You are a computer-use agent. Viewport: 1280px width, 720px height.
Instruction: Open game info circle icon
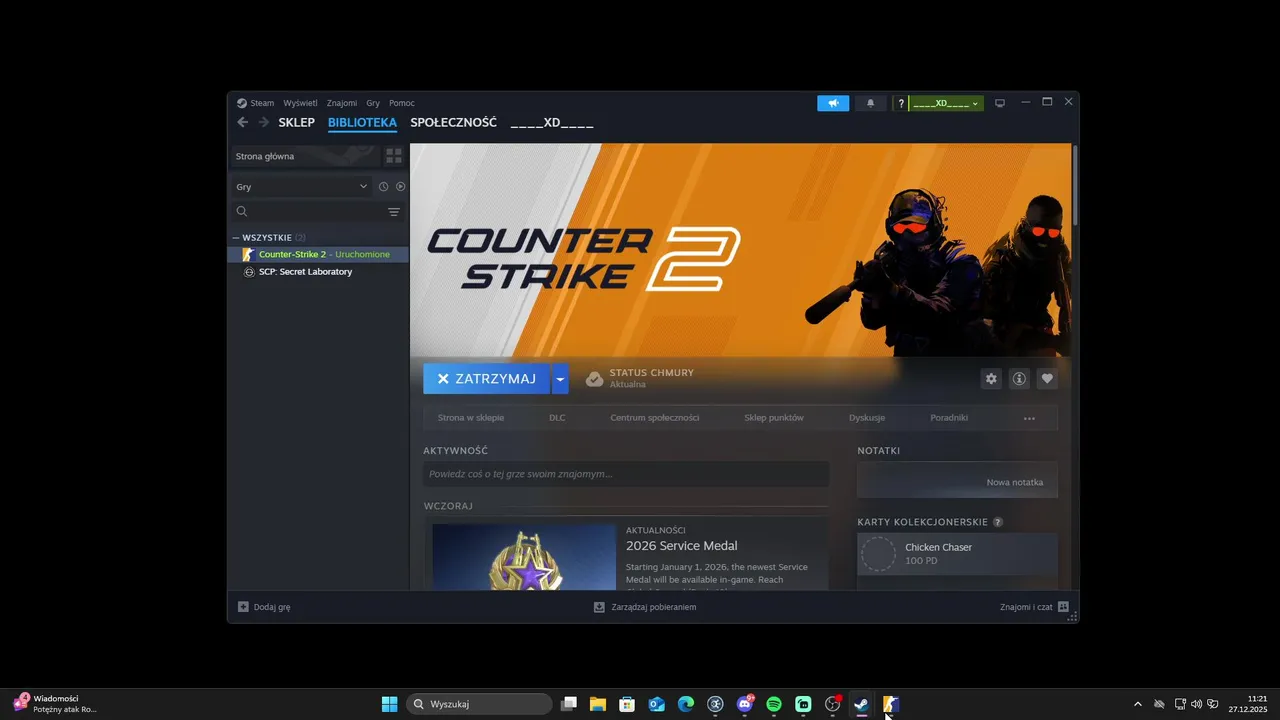tap(1019, 379)
